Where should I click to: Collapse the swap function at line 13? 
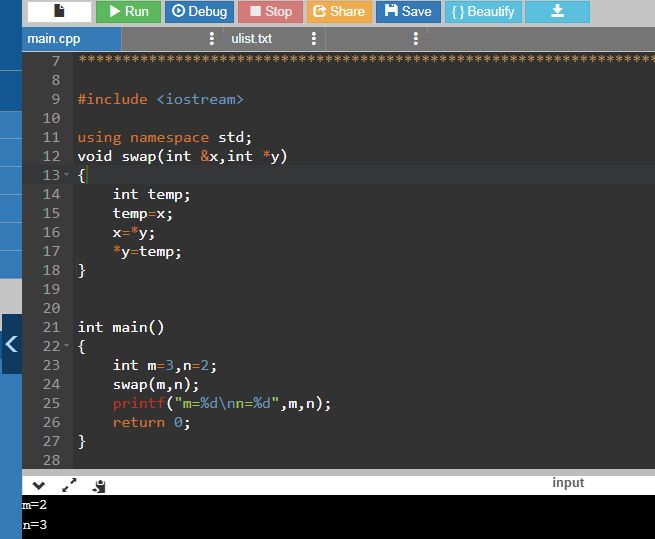pos(67,175)
